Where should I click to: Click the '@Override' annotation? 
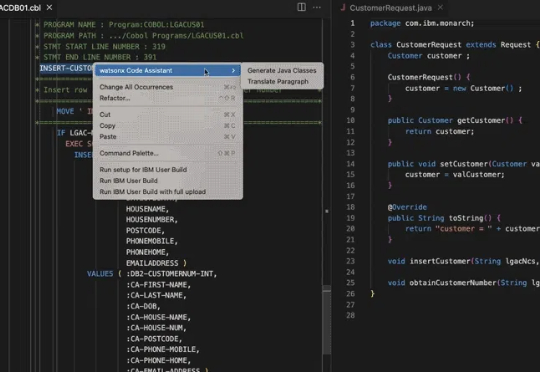[407, 207]
